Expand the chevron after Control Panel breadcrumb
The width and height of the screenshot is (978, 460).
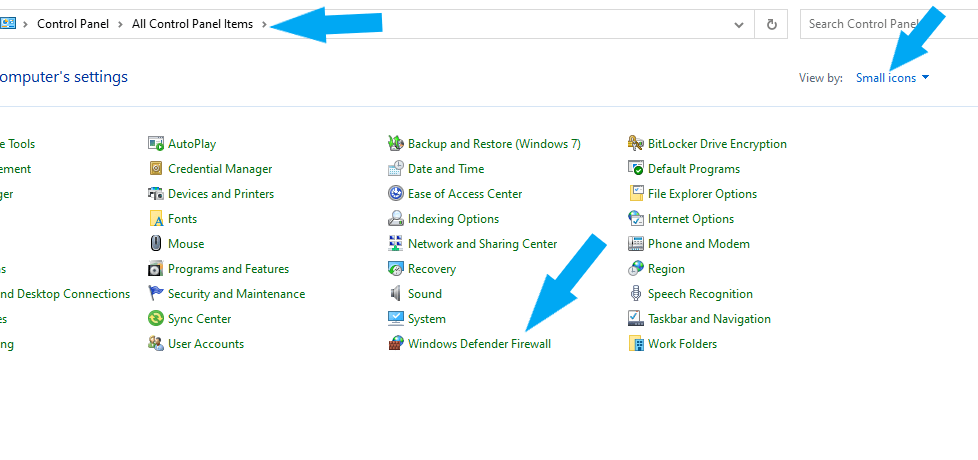120,24
